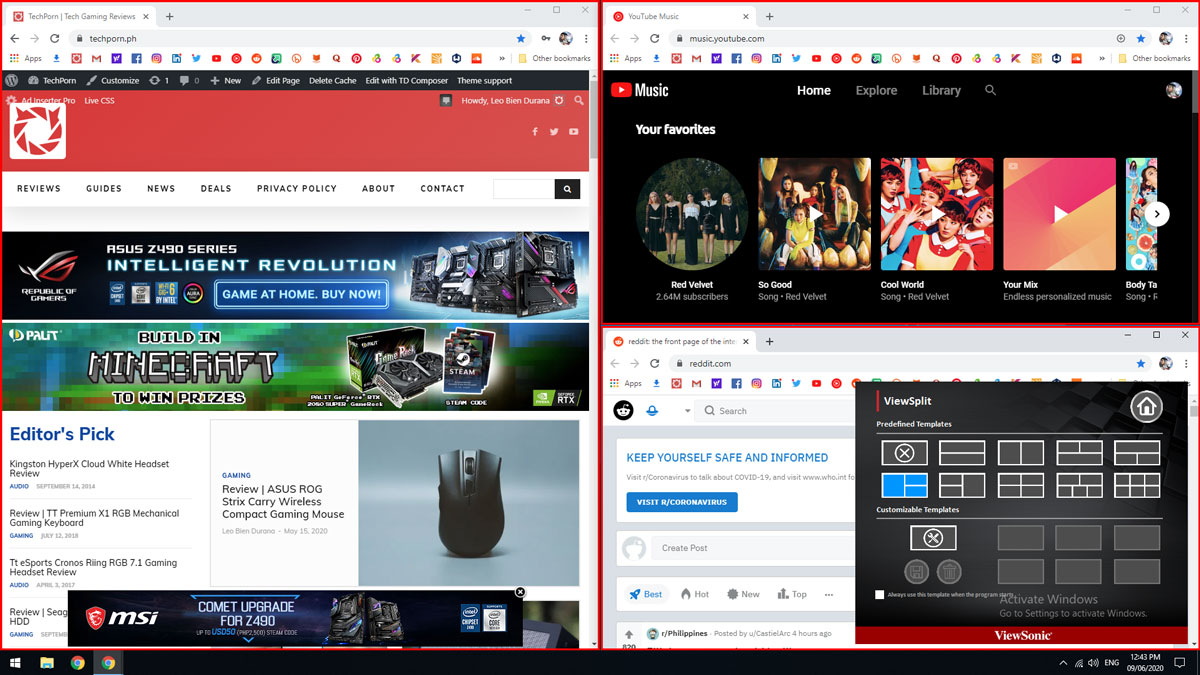
Task: Open more Reddit sort options ellipsis
Action: pos(829,594)
